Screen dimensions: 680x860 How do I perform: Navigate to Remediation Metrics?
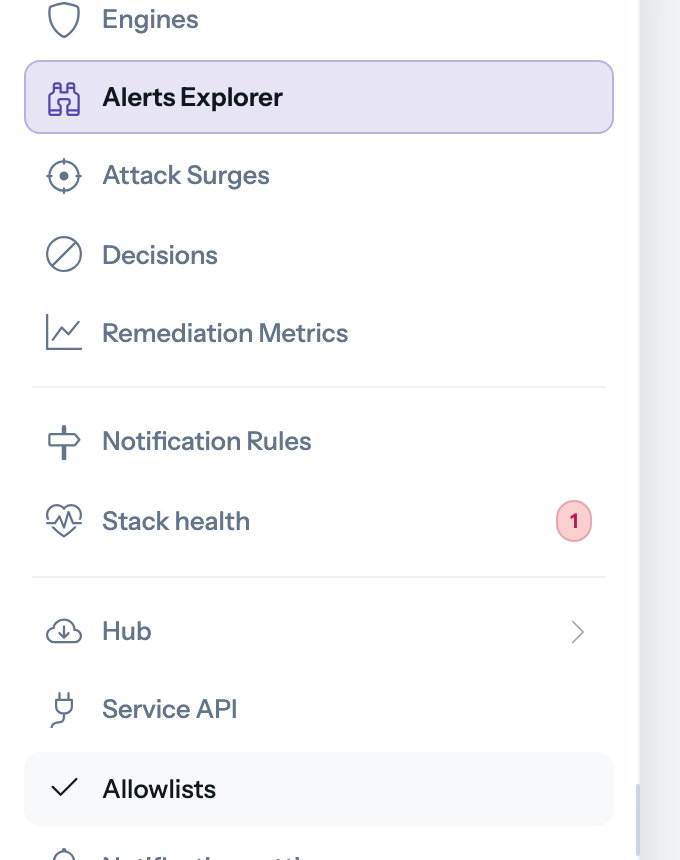point(319,332)
